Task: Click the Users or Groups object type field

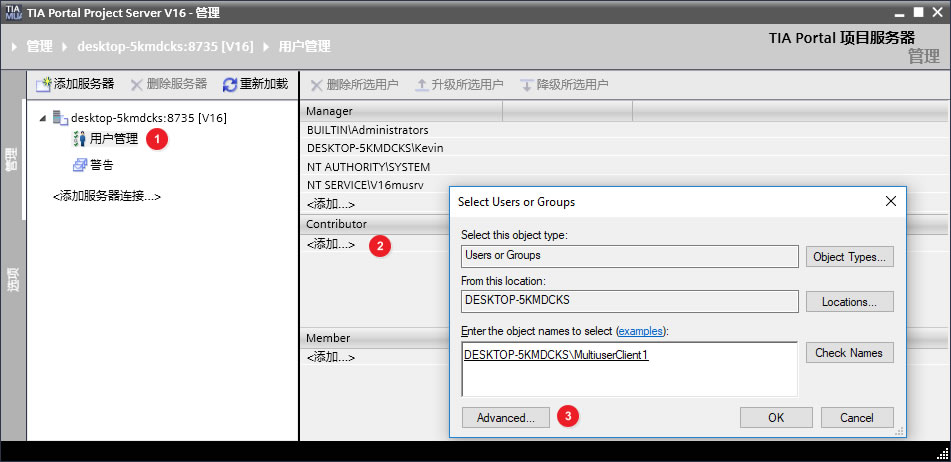Action: tap(630, 256)
